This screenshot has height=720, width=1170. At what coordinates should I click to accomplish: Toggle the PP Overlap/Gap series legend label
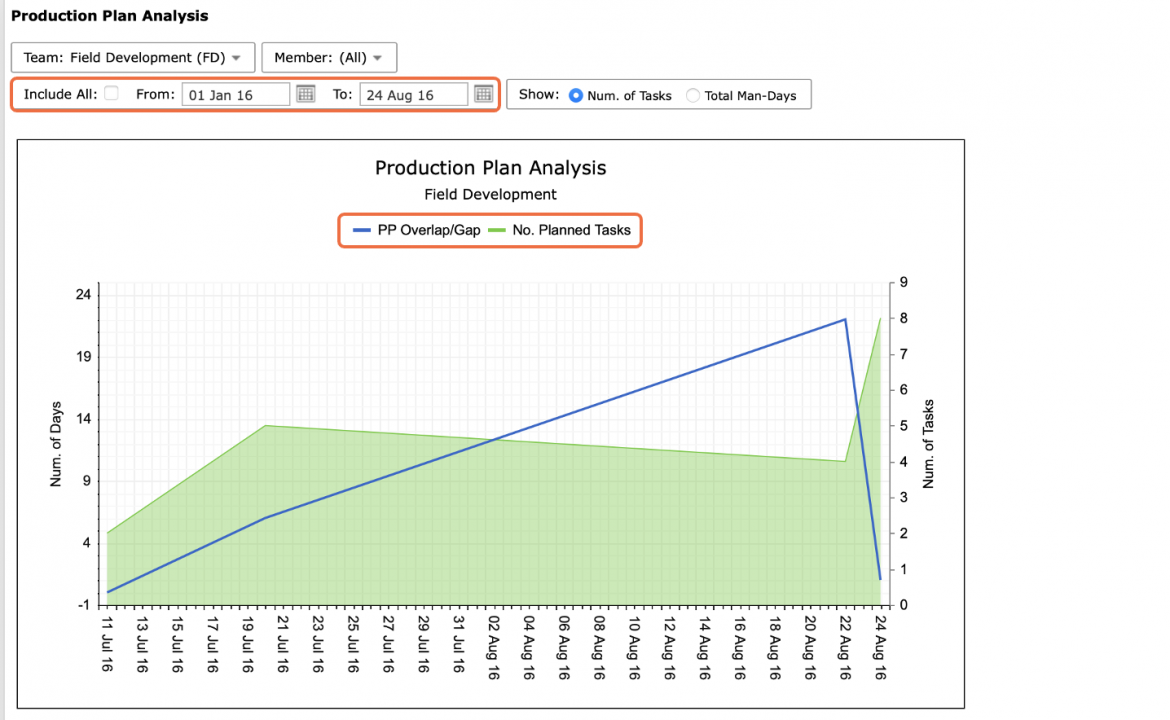pos(429,231)
